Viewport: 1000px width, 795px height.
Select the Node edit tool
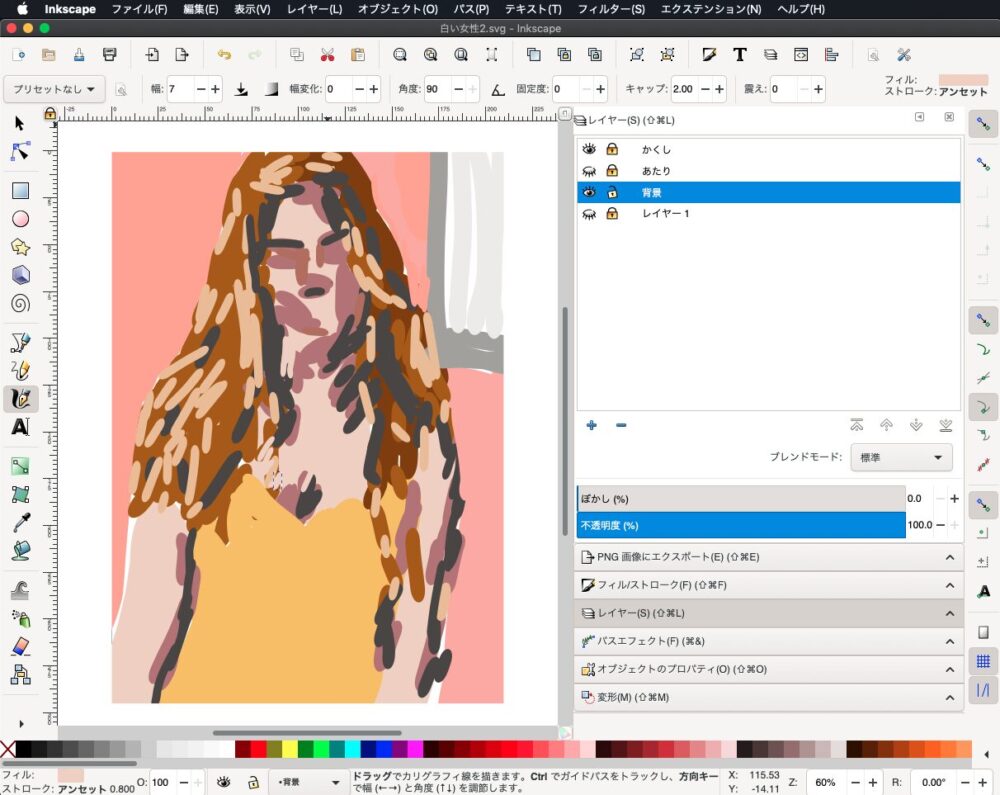[20, 151]
